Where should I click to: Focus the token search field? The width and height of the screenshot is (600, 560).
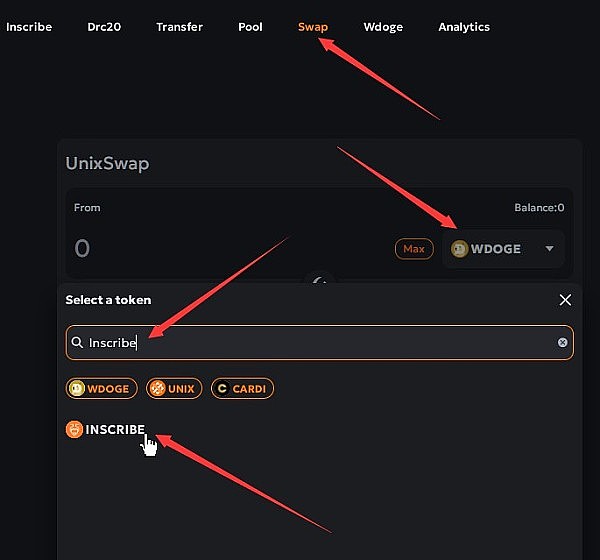(x=320, y=343)
